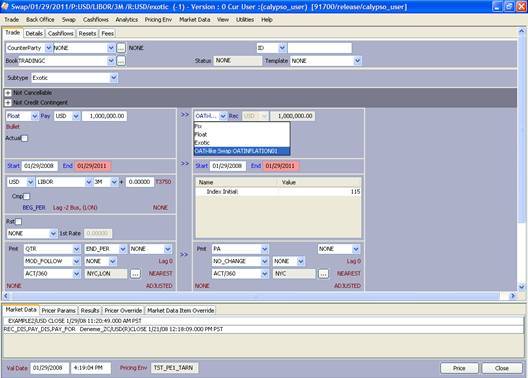Open the Market Data menu
This screenshot has height=378, width=528.
195,20
